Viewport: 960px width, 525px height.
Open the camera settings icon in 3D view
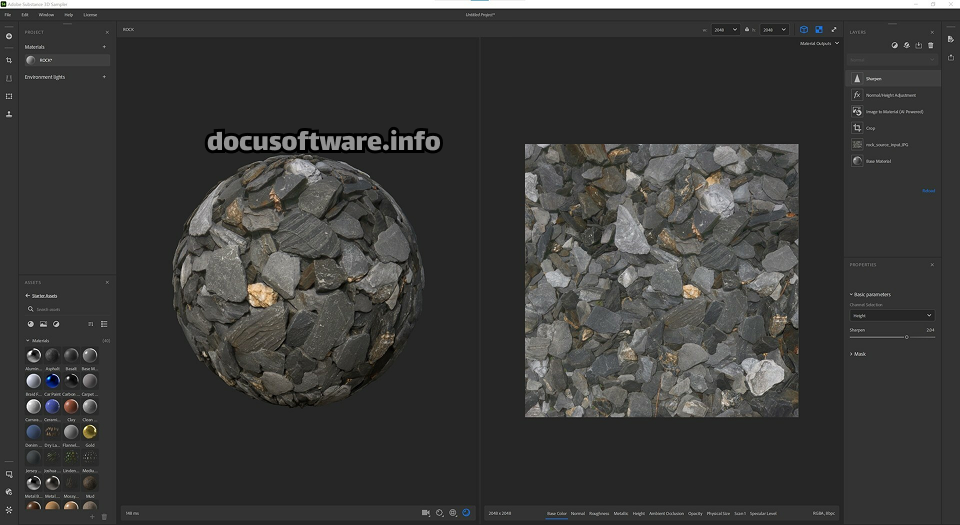pyautogui.click(x=426, y=513)
